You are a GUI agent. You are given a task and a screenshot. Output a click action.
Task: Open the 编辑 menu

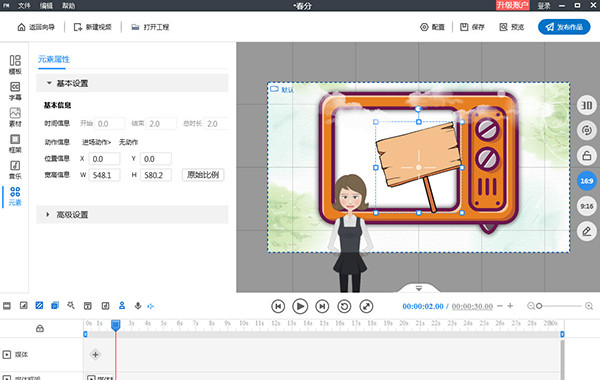click(46, 5)
